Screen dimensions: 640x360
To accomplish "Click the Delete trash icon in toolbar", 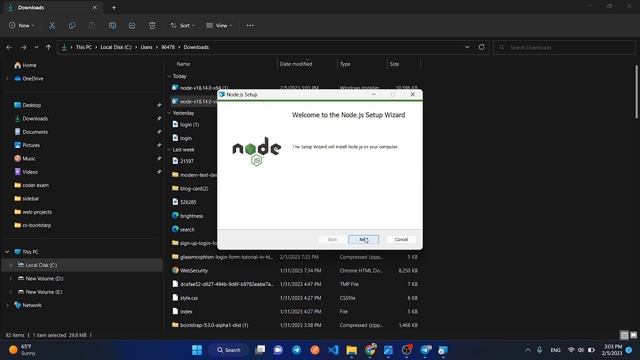I will (x=152, y=26).
